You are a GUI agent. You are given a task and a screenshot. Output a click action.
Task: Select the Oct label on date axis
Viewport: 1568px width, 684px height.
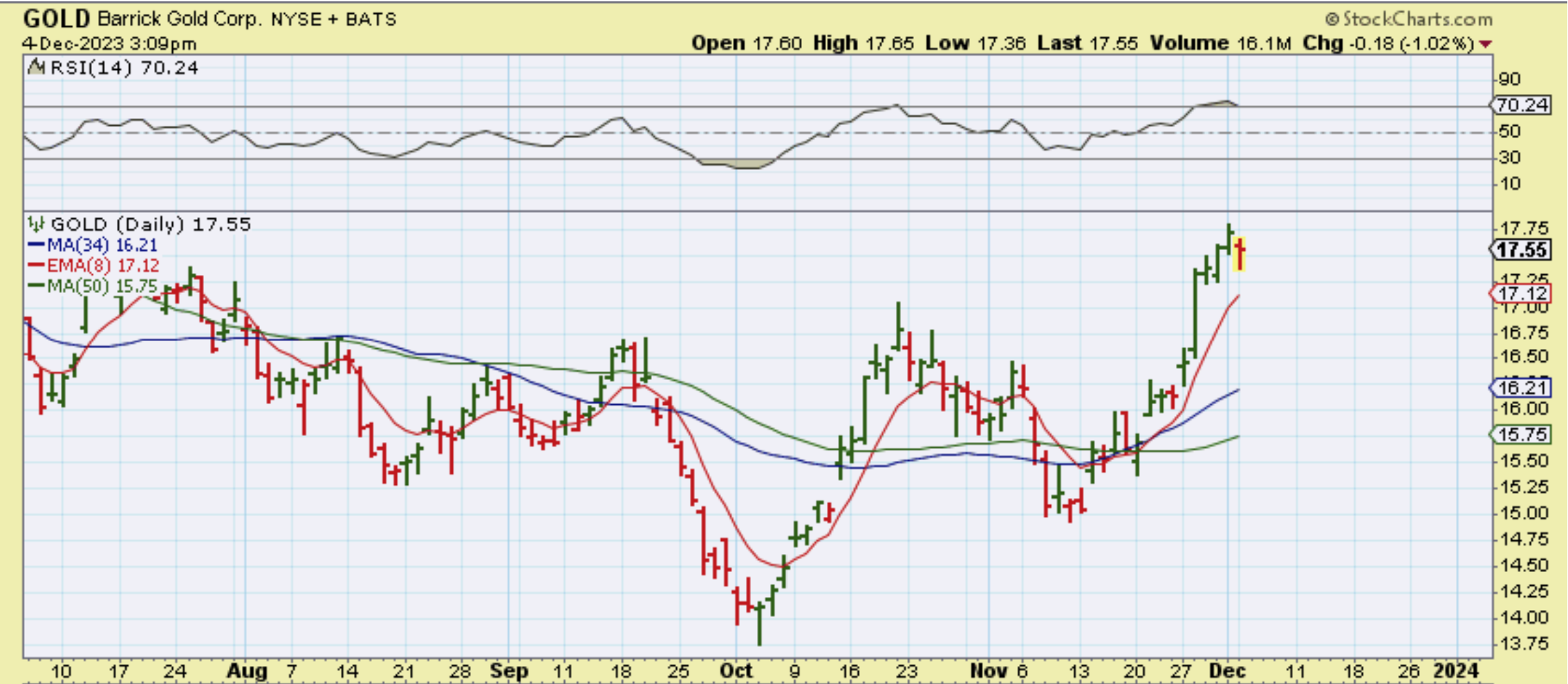pos(736,671)
